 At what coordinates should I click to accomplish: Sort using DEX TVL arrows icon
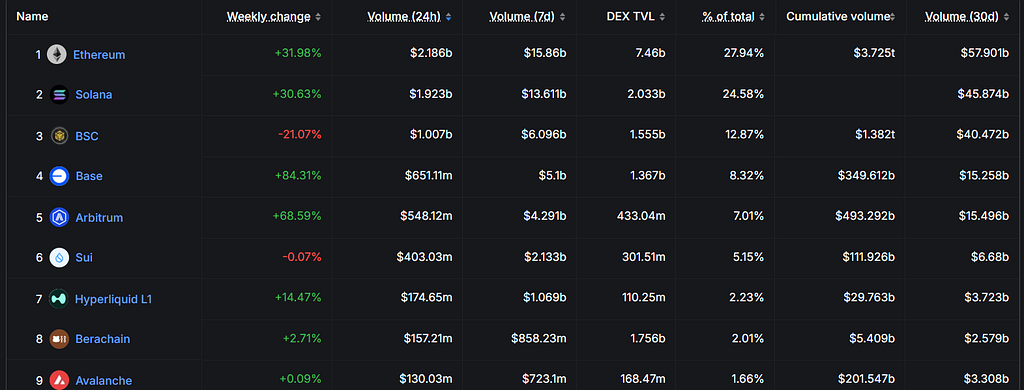pos(662,17)
